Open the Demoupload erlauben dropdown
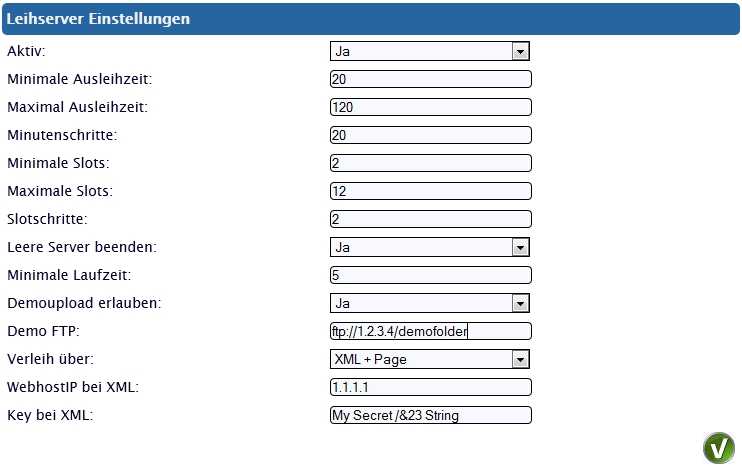 click(430, 303)
